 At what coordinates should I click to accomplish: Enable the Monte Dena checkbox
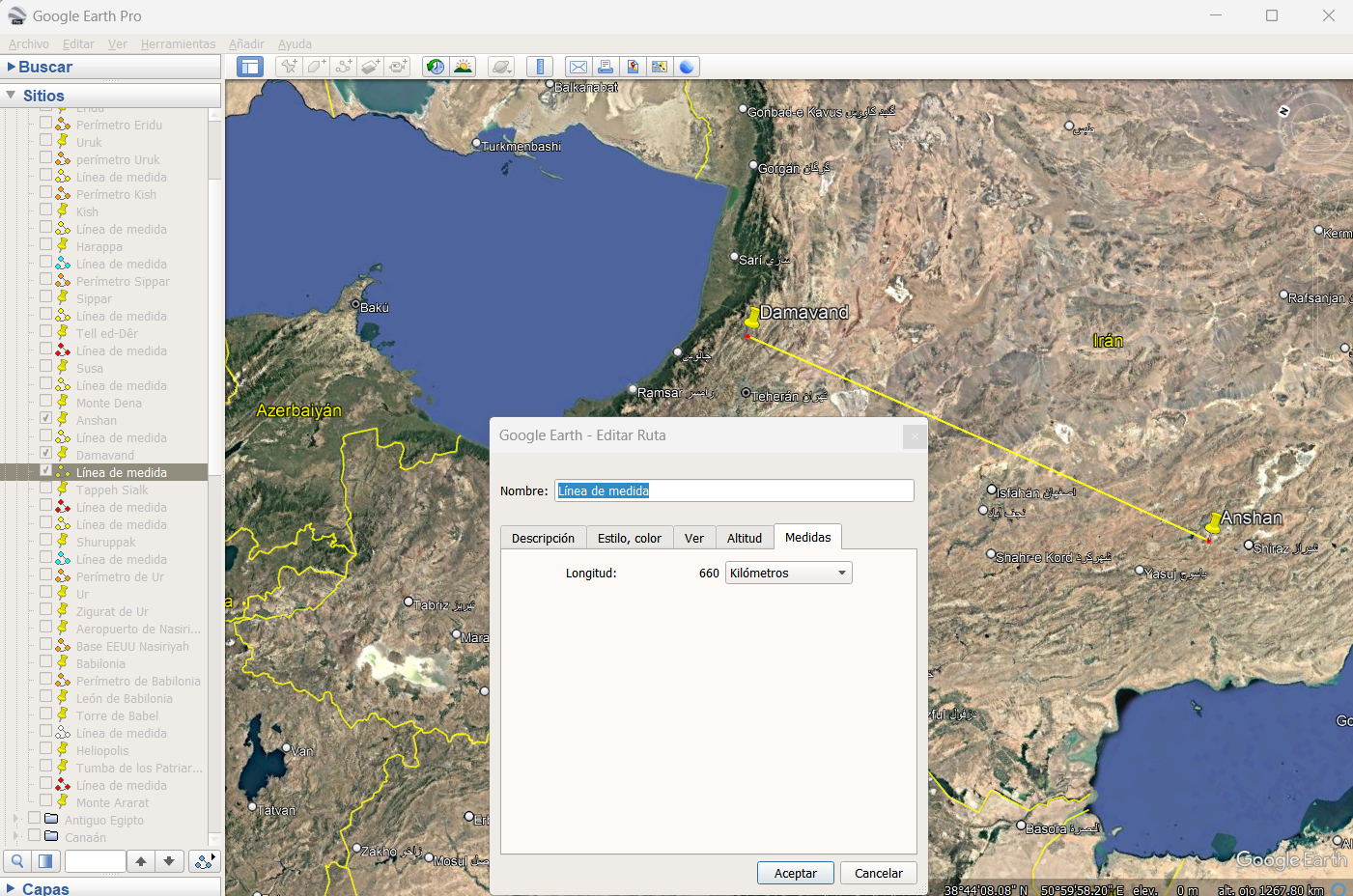(x=45, y=401)
